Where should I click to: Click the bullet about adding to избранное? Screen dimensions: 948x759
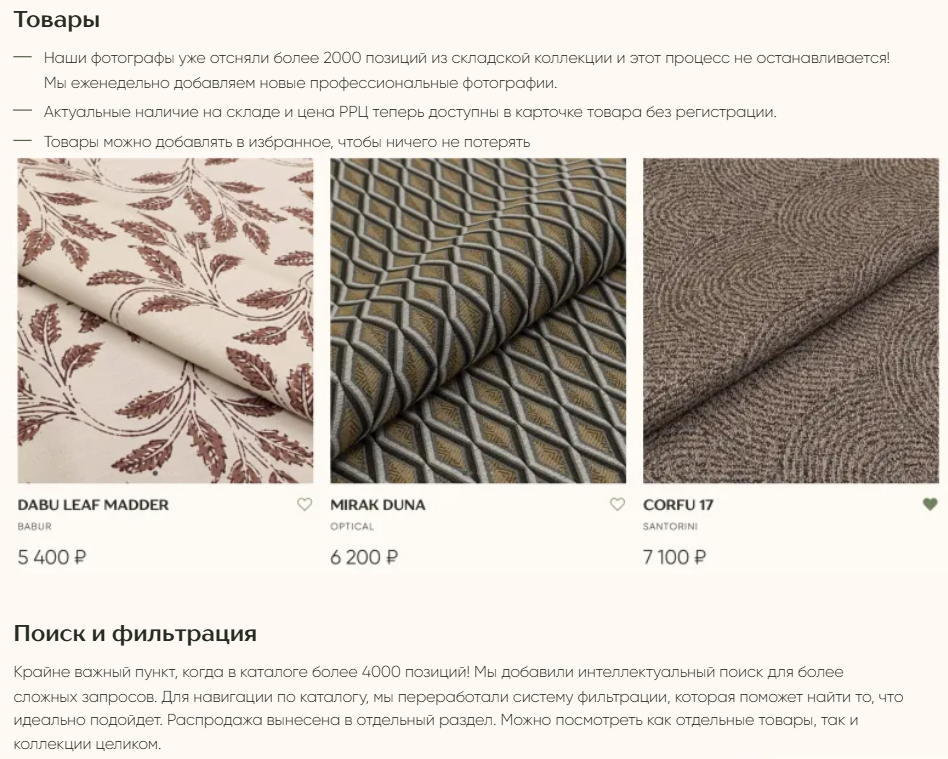(x=287, y=142)
